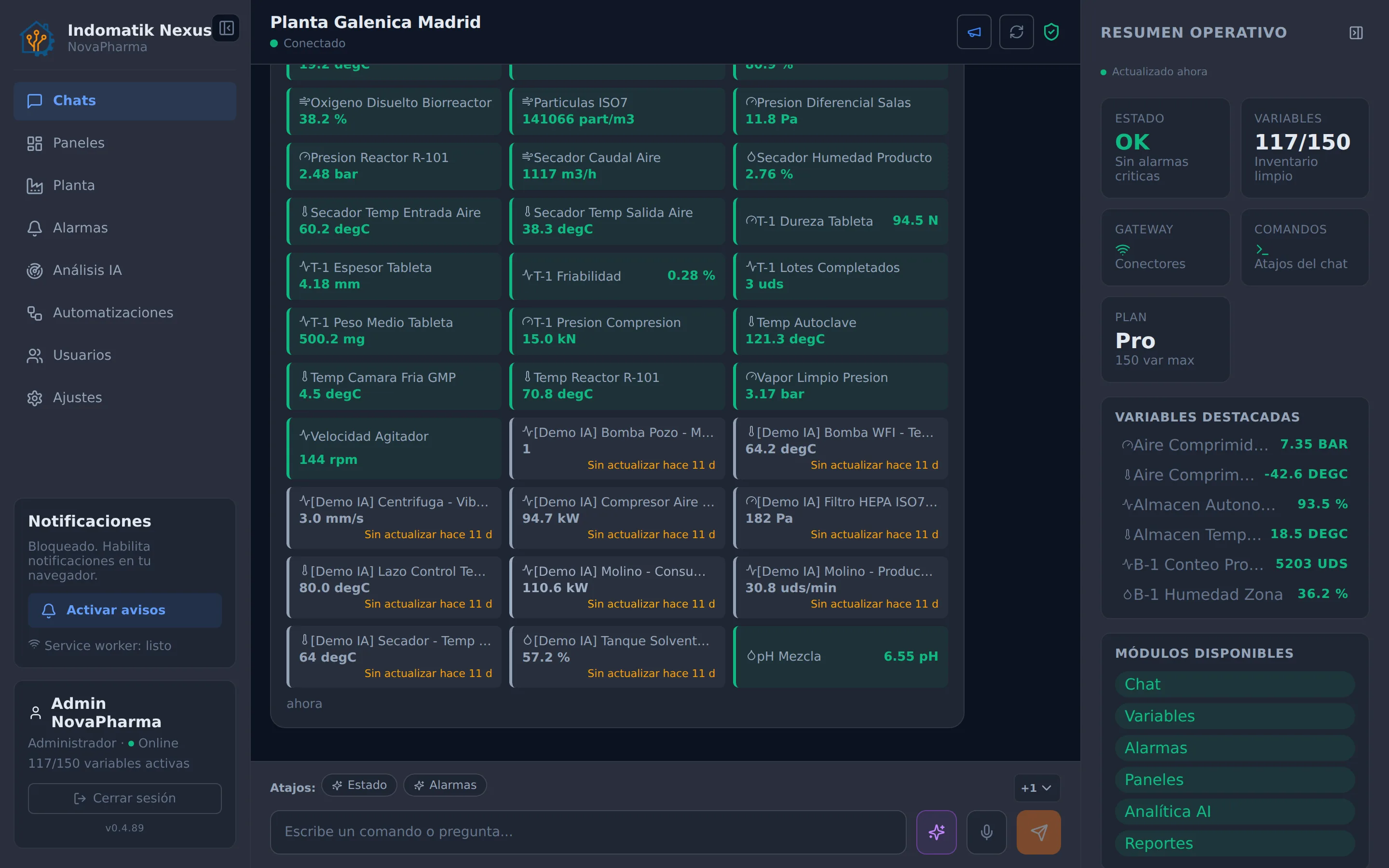Collapse the Resumen Operativo panel
1389x868 pixels.
1356,33
